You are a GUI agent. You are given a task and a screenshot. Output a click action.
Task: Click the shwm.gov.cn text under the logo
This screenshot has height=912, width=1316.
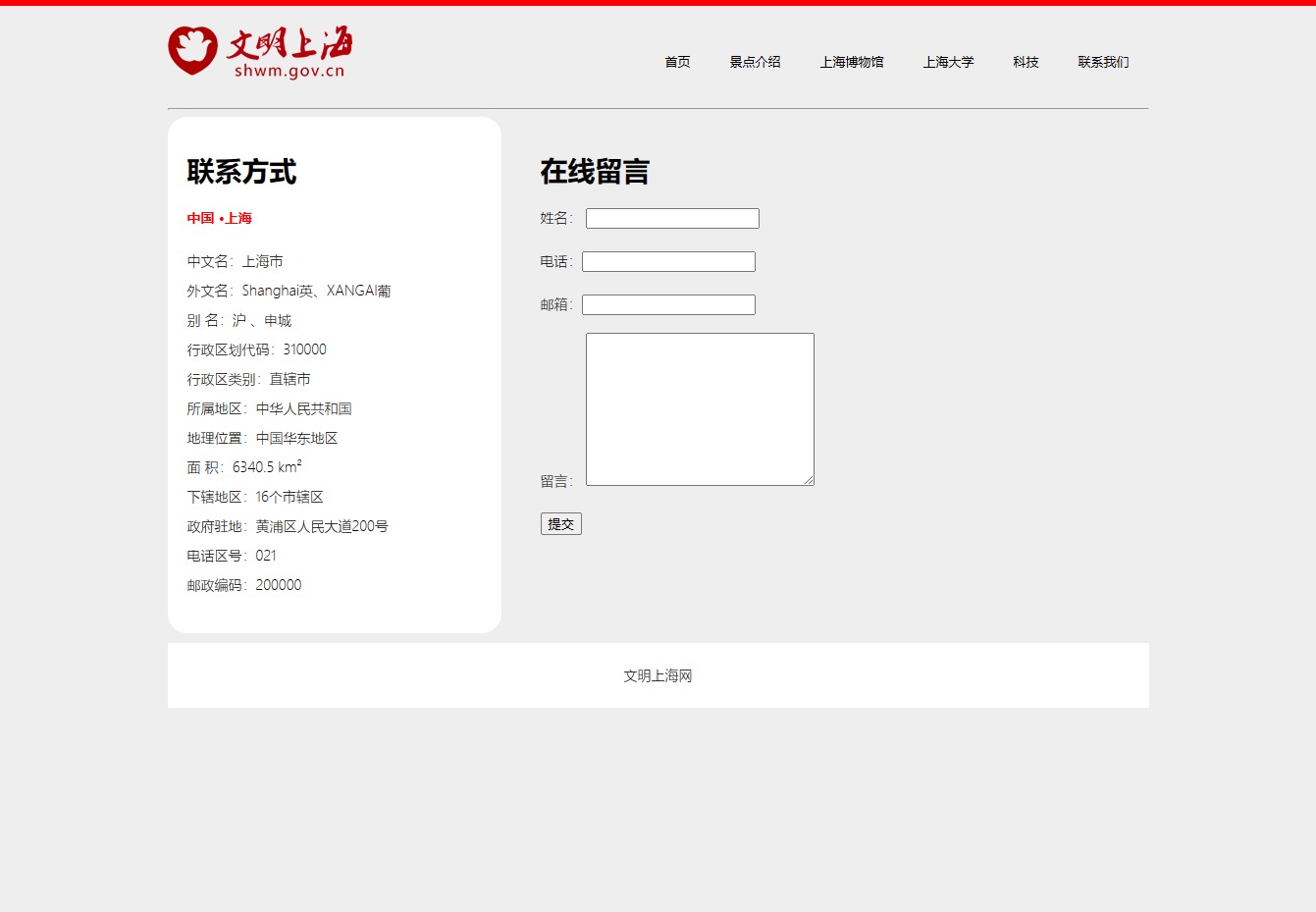pyautogui.click(x=290, y=71)
